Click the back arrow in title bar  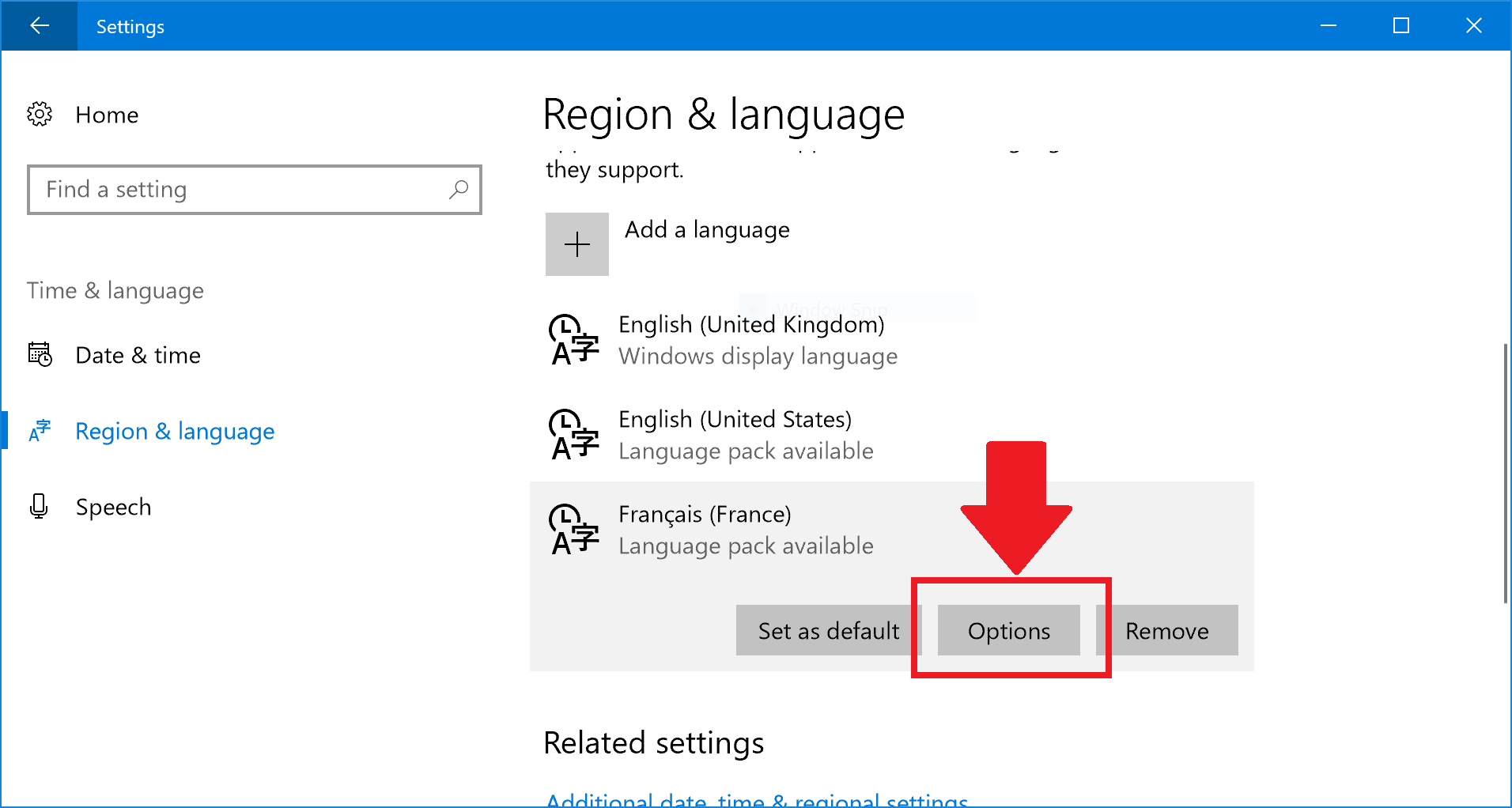click(39, 25)
